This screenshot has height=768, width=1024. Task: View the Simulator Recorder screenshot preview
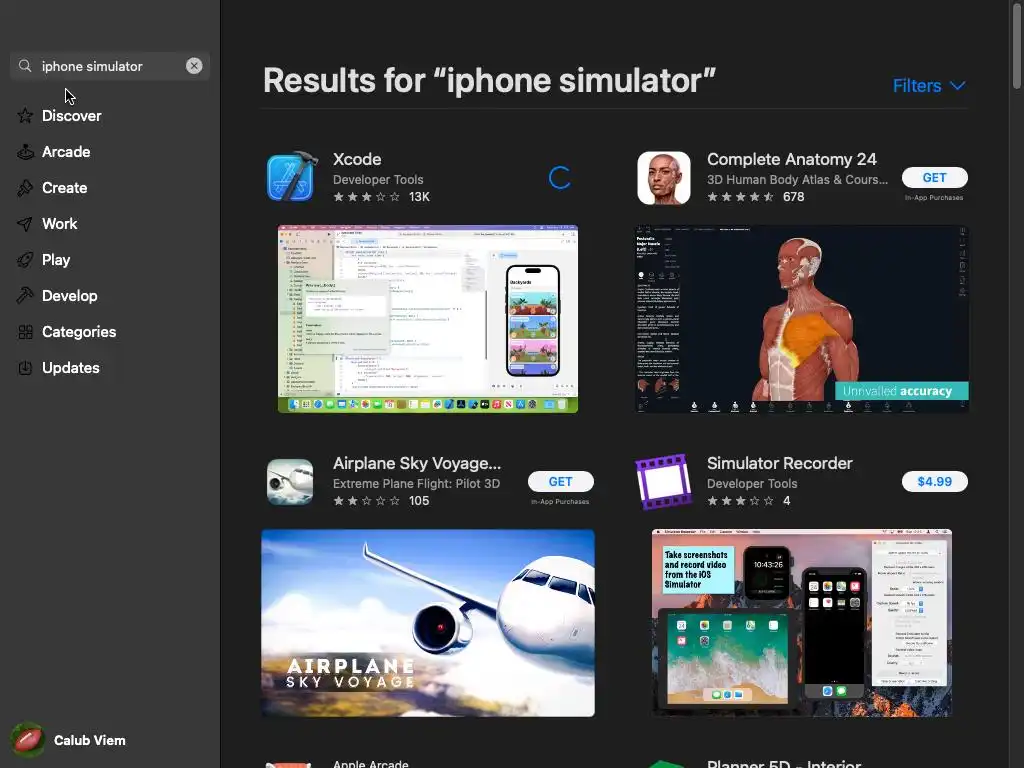point(802,623)
